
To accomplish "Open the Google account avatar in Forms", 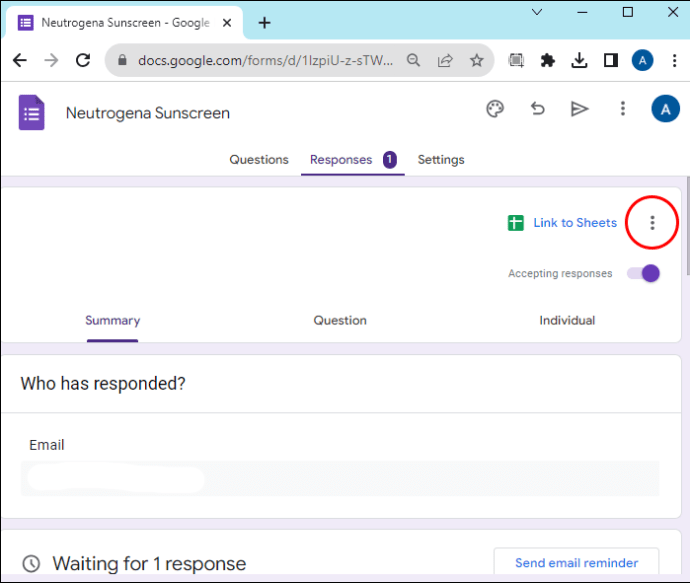I will tap(665, 109).
